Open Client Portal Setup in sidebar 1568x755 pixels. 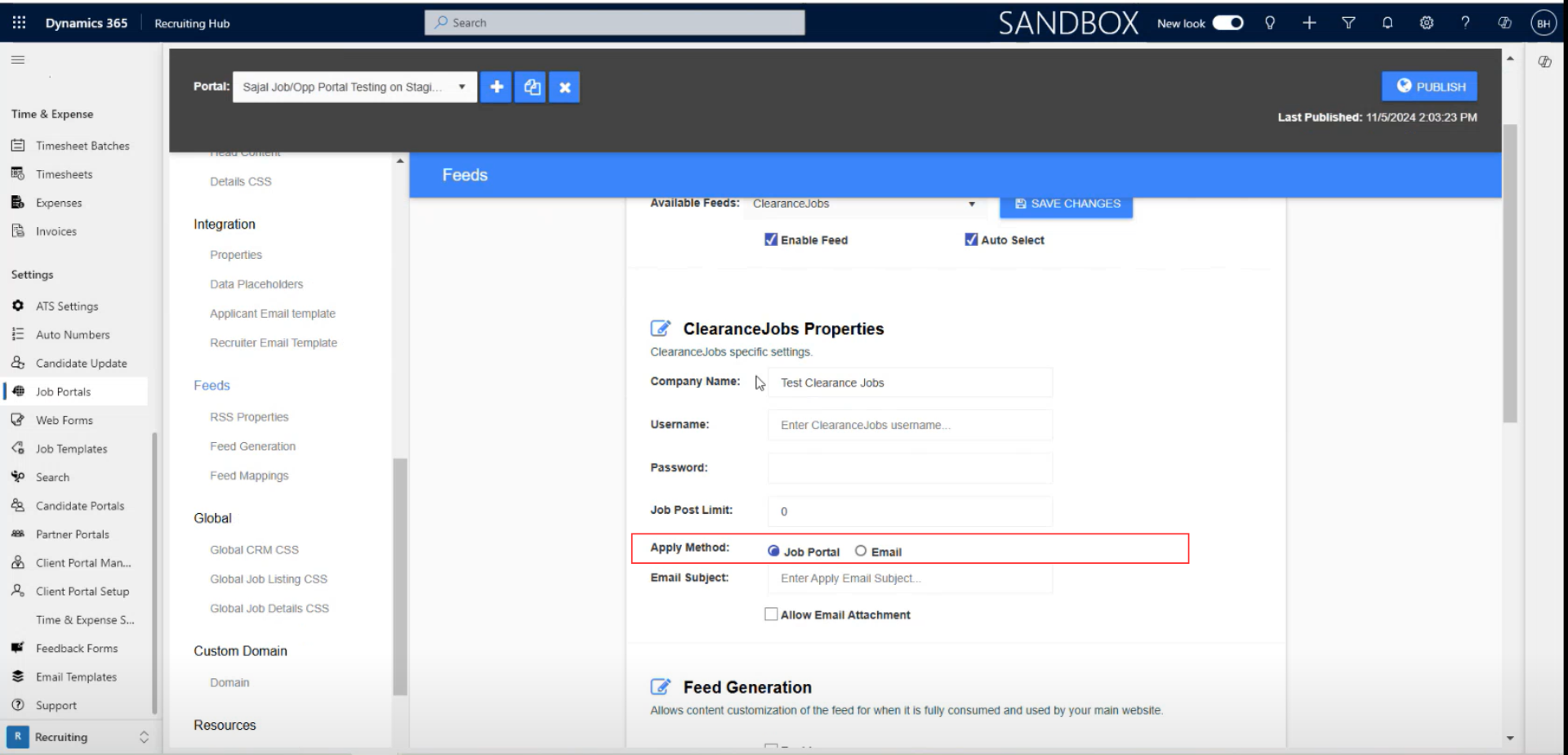[82, 591]
